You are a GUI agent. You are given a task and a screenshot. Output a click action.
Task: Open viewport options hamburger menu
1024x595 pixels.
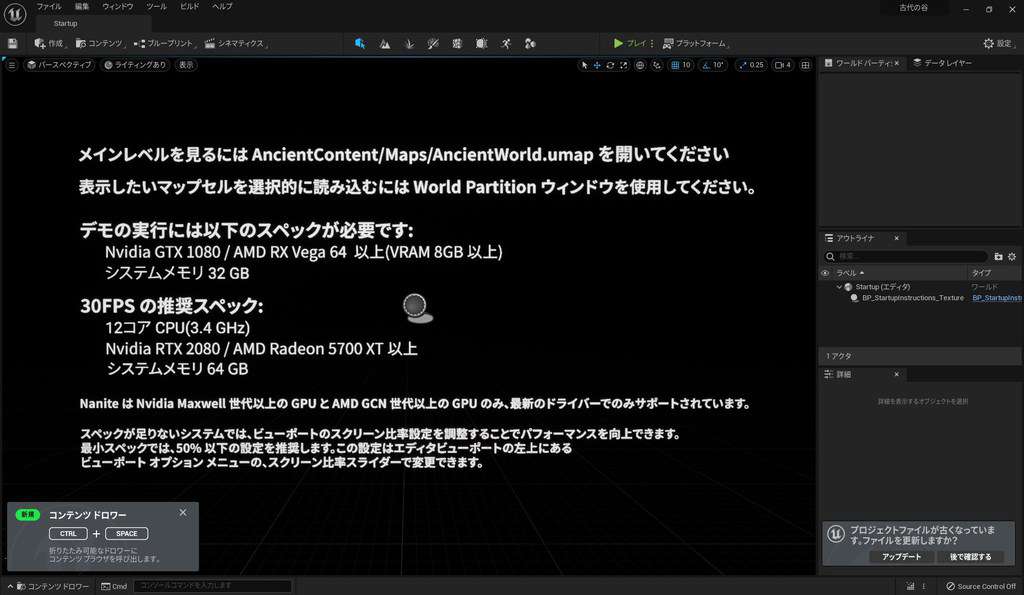[12, 65]
